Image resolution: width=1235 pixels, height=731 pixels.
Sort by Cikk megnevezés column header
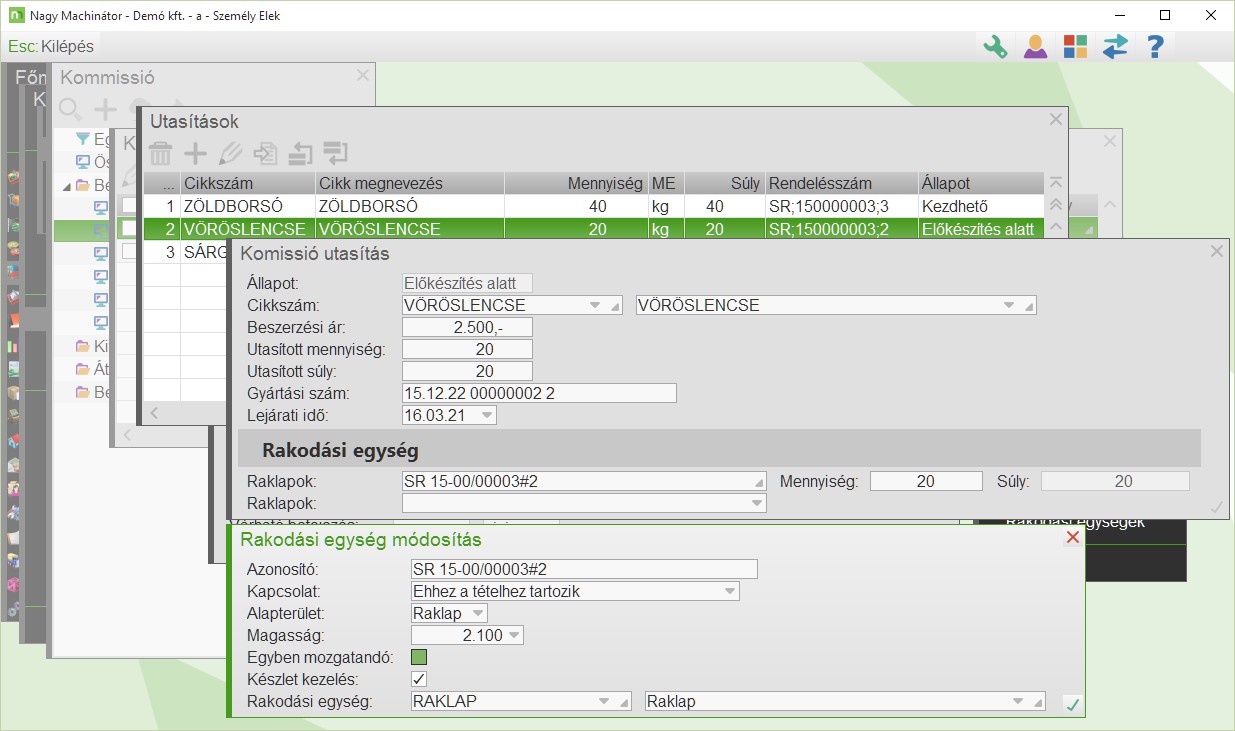[409, 183]
